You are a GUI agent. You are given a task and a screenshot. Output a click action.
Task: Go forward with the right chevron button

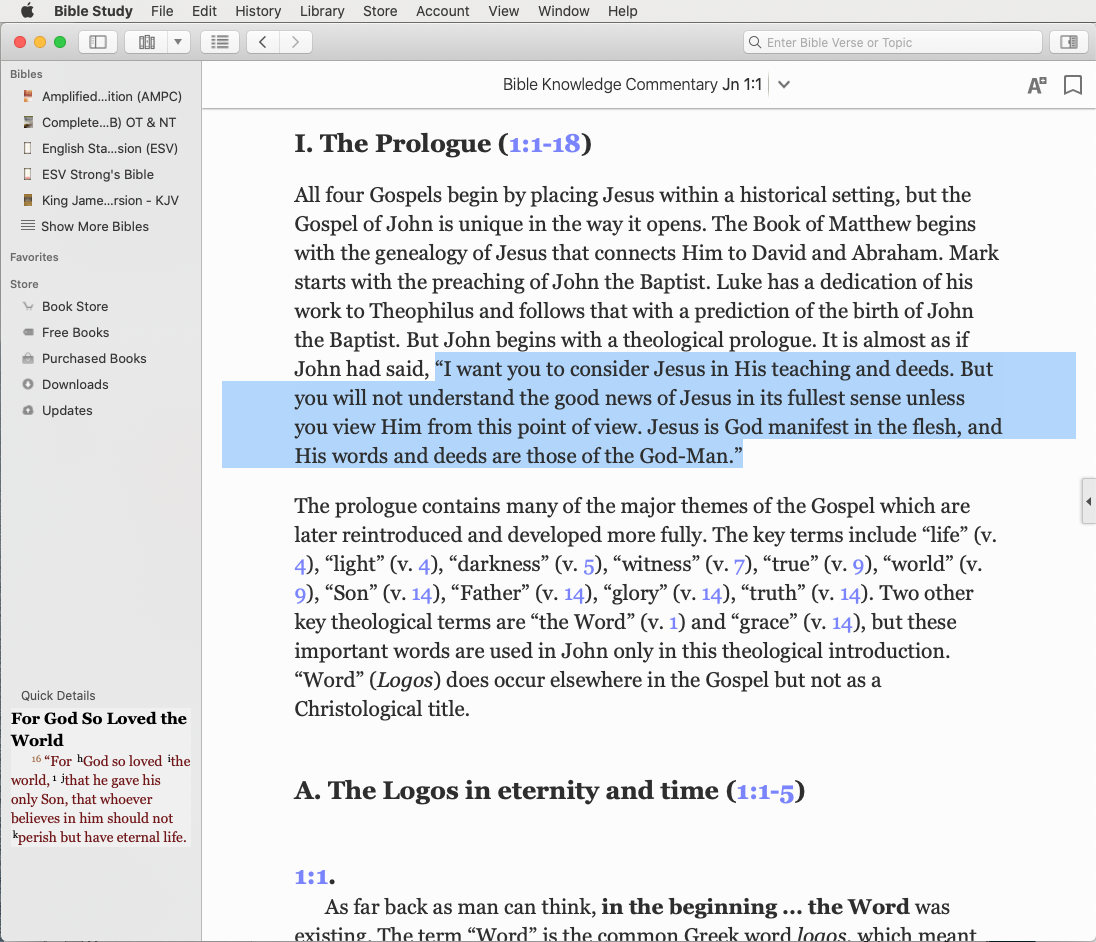pos(295,42)
